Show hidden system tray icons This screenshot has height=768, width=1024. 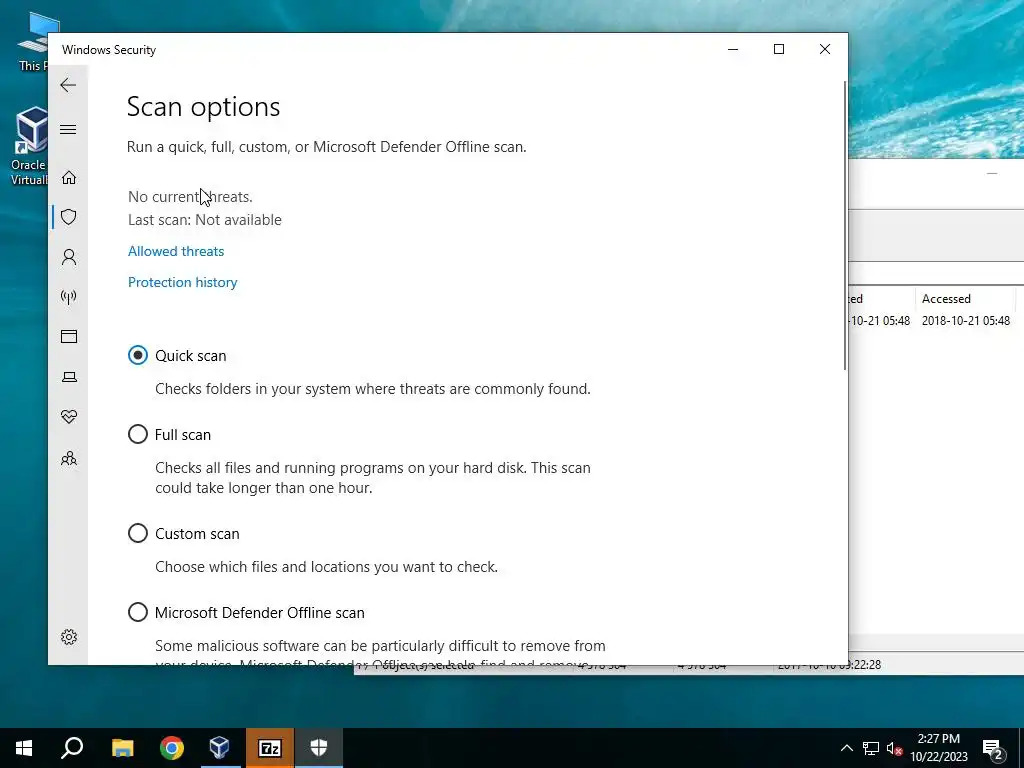click(846, 748)
